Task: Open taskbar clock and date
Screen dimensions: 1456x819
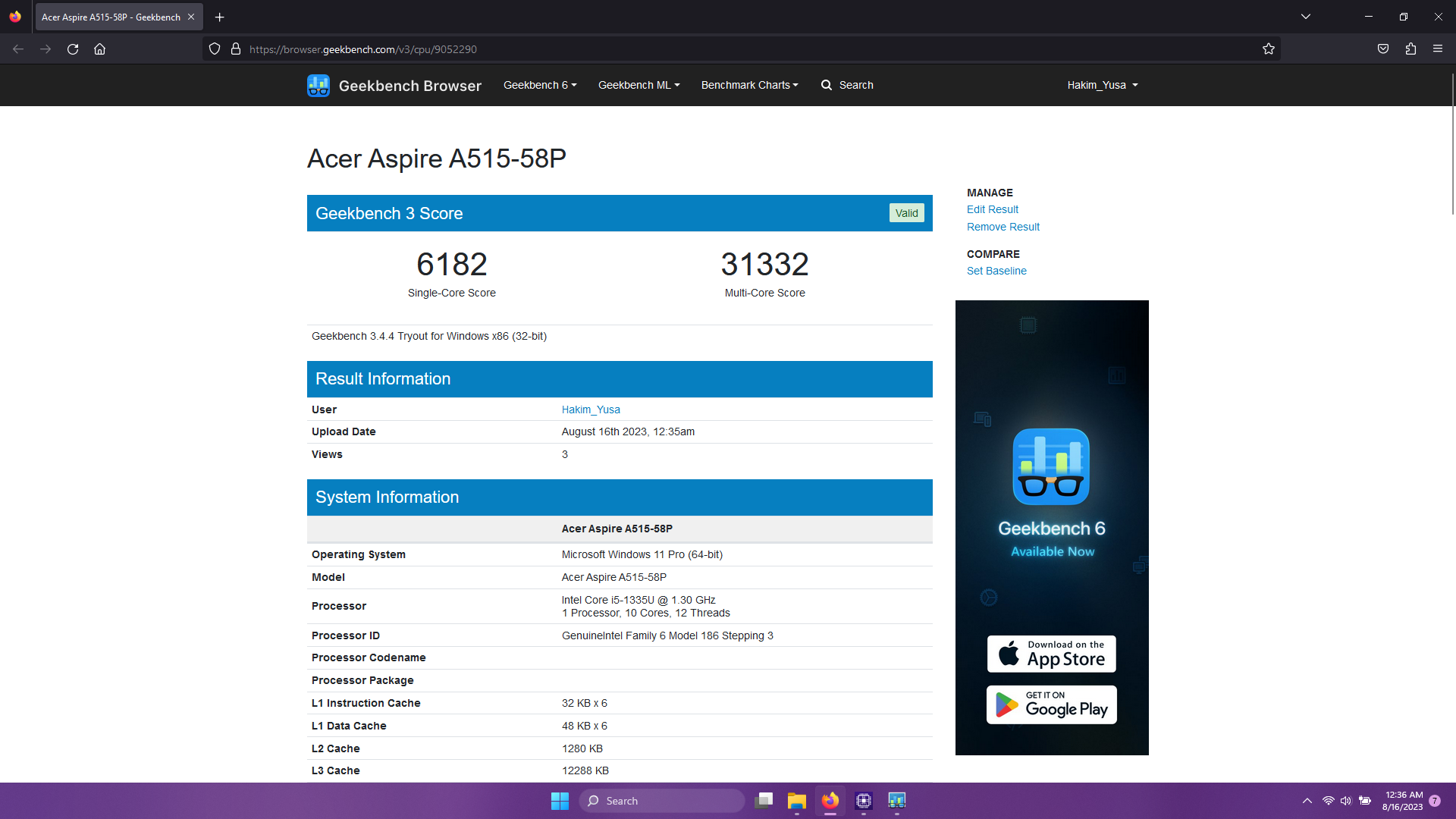Action: click(x=1402, y=801)
